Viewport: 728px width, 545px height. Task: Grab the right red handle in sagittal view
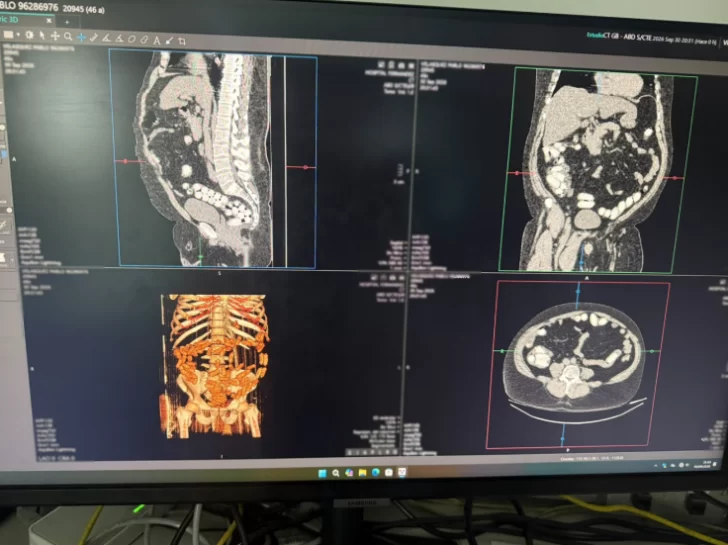[305, 167]
